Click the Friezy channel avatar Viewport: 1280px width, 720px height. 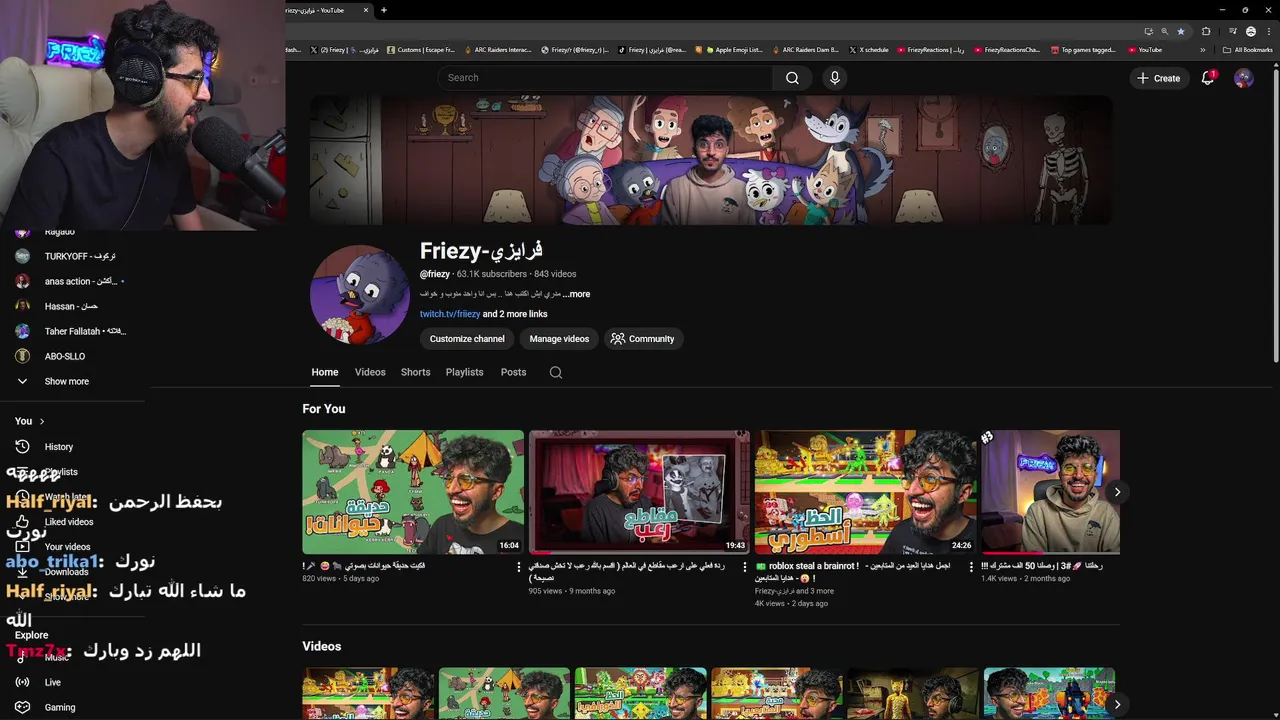pyautogui.click(x=359, y=295)
